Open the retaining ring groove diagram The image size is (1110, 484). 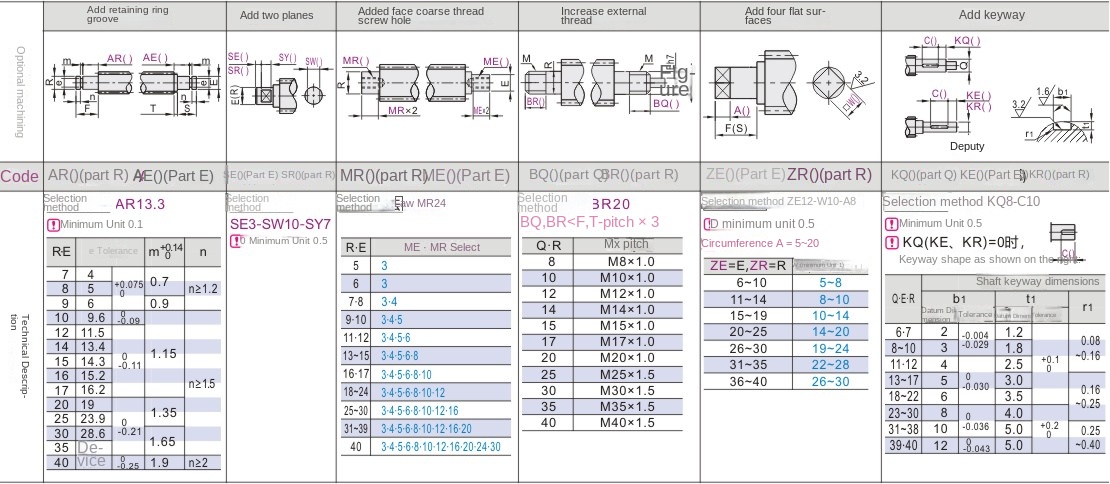[x=135, y=86]
